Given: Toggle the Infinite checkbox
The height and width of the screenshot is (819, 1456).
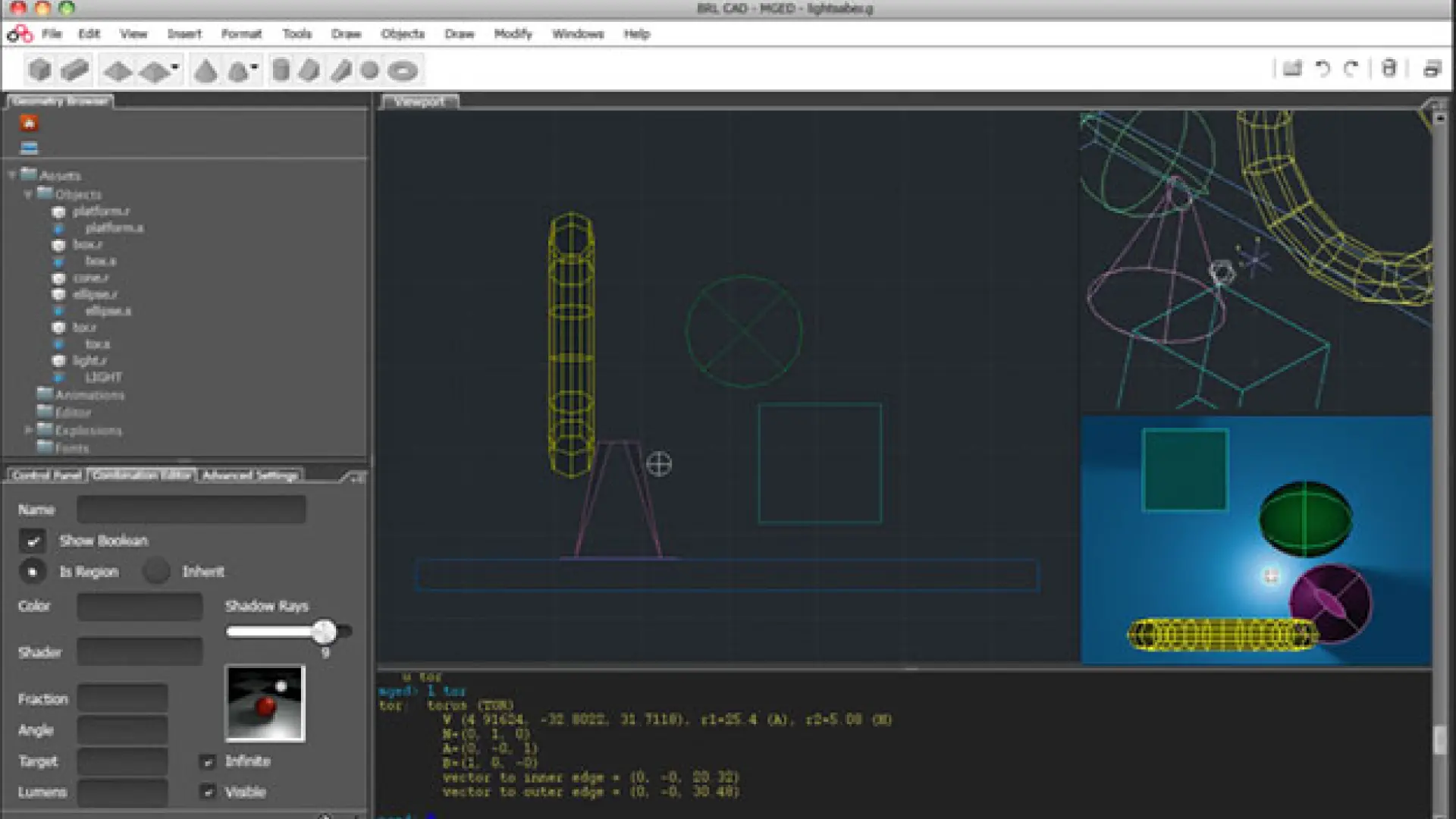Looking at the screenshot, I should [208, 761].
